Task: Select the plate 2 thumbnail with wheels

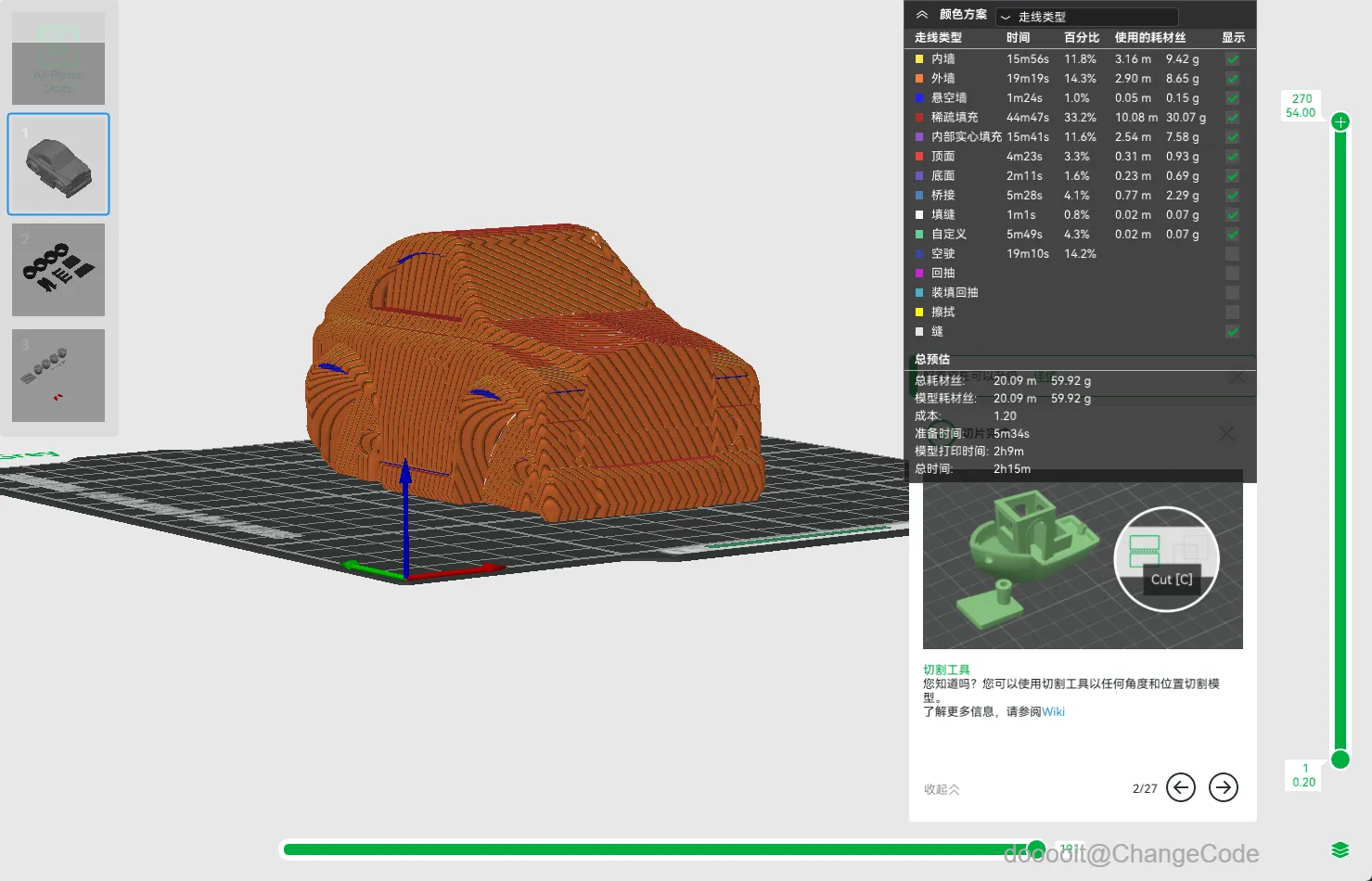Action: (x=58, y=270)
